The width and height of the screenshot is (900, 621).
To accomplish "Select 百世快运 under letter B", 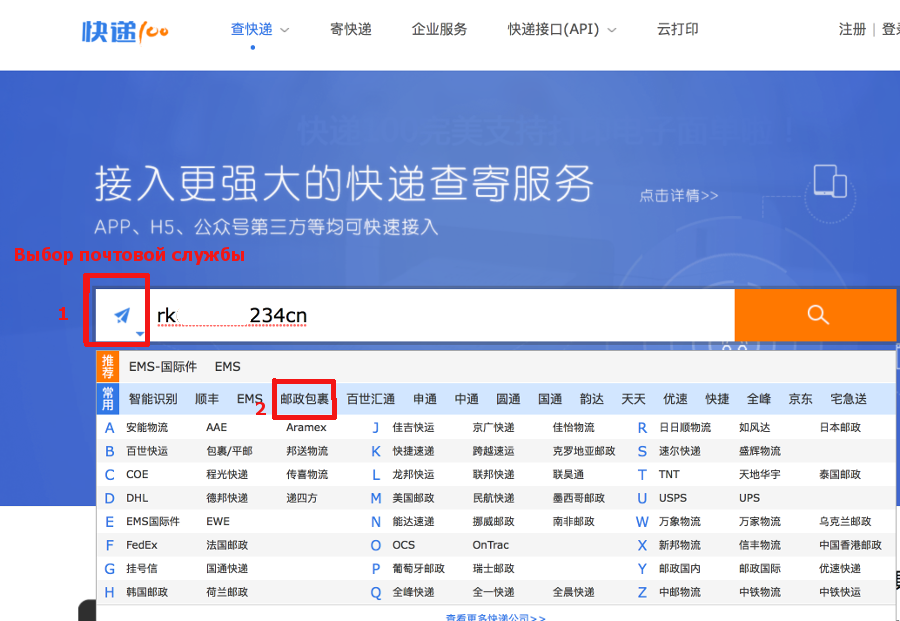I will tap(147, 451).
